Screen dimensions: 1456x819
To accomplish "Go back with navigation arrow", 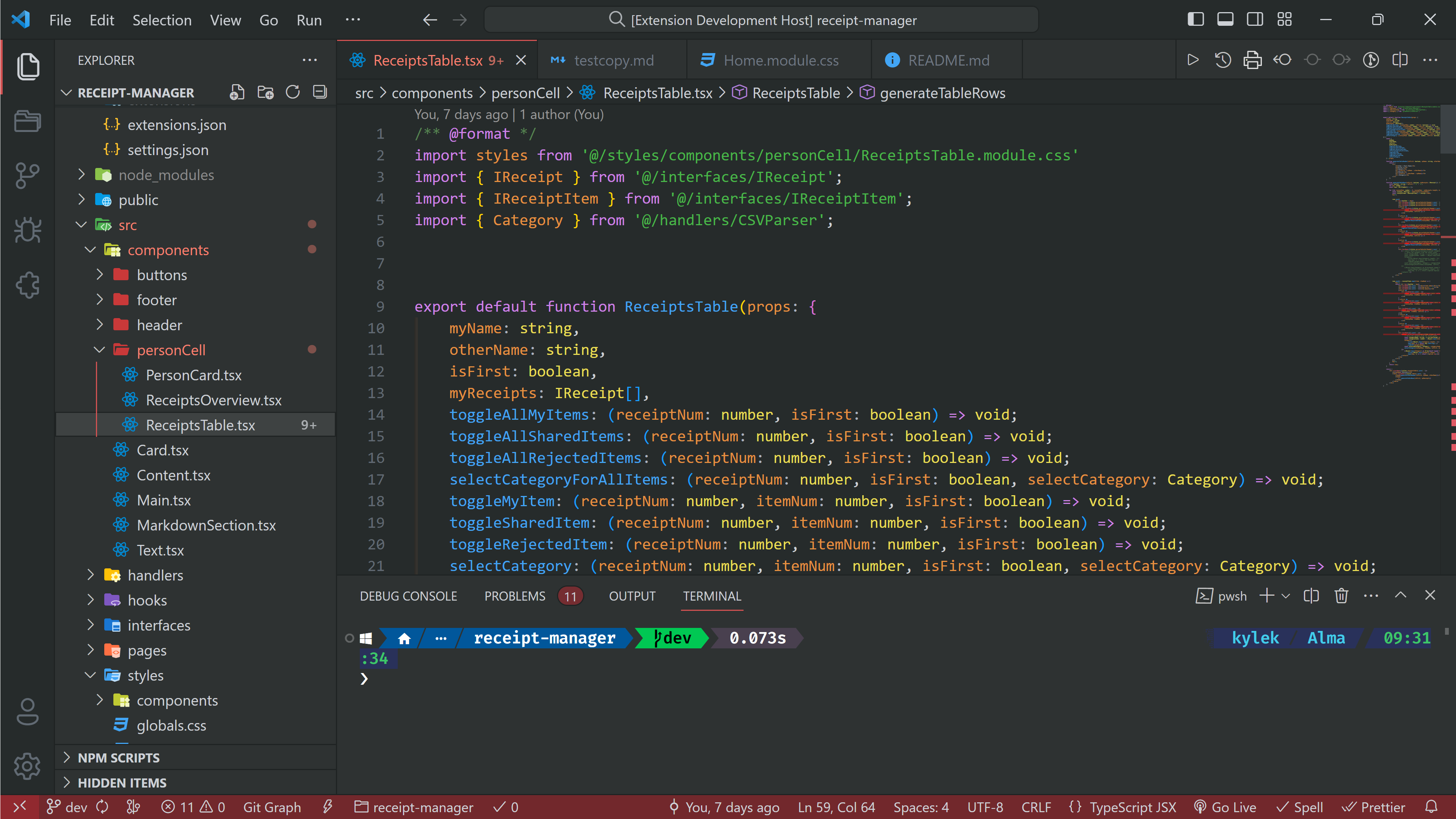I will click(430, 20).
